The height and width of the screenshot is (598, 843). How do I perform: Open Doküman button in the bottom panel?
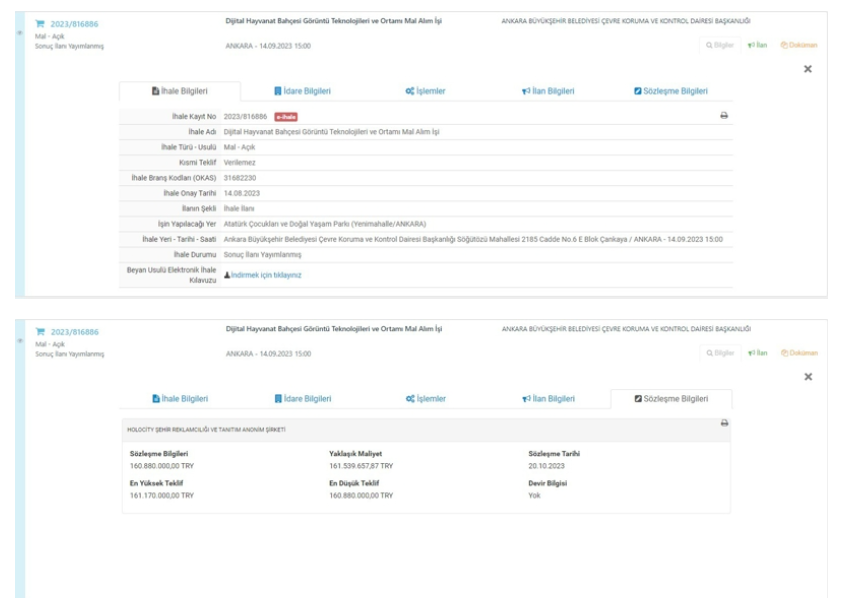(x=798, y=353)
